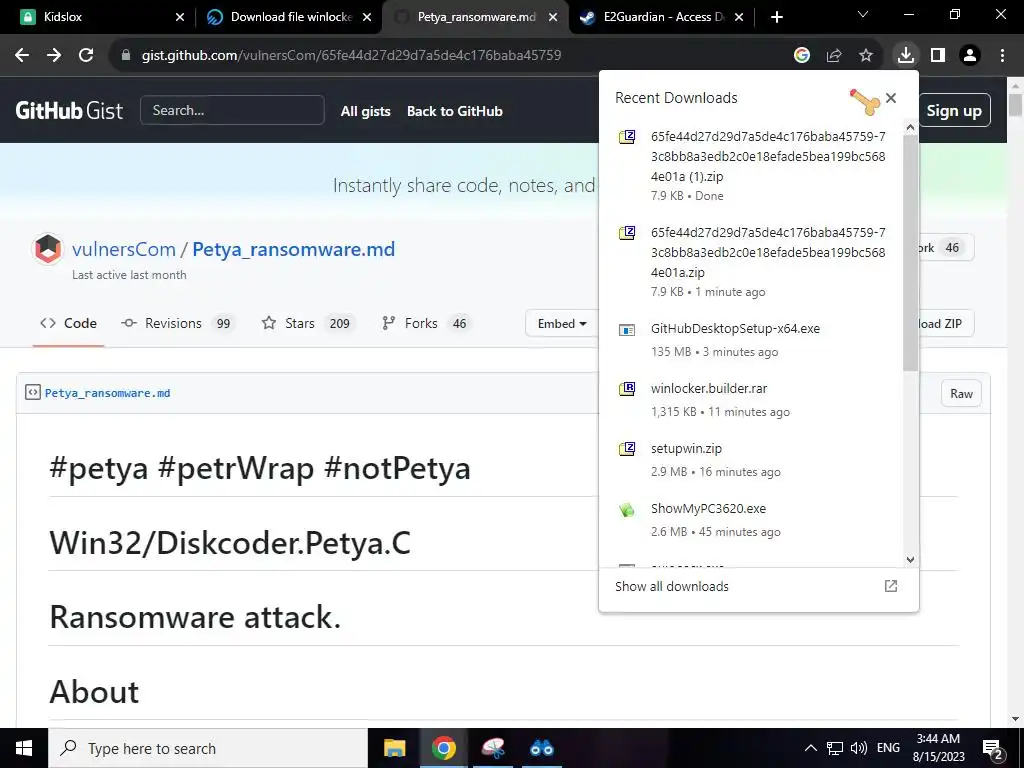Viewport: 1024px width, 768px height.
Task: Click the vulnersCom avatar image
Action: click(48, 249)
